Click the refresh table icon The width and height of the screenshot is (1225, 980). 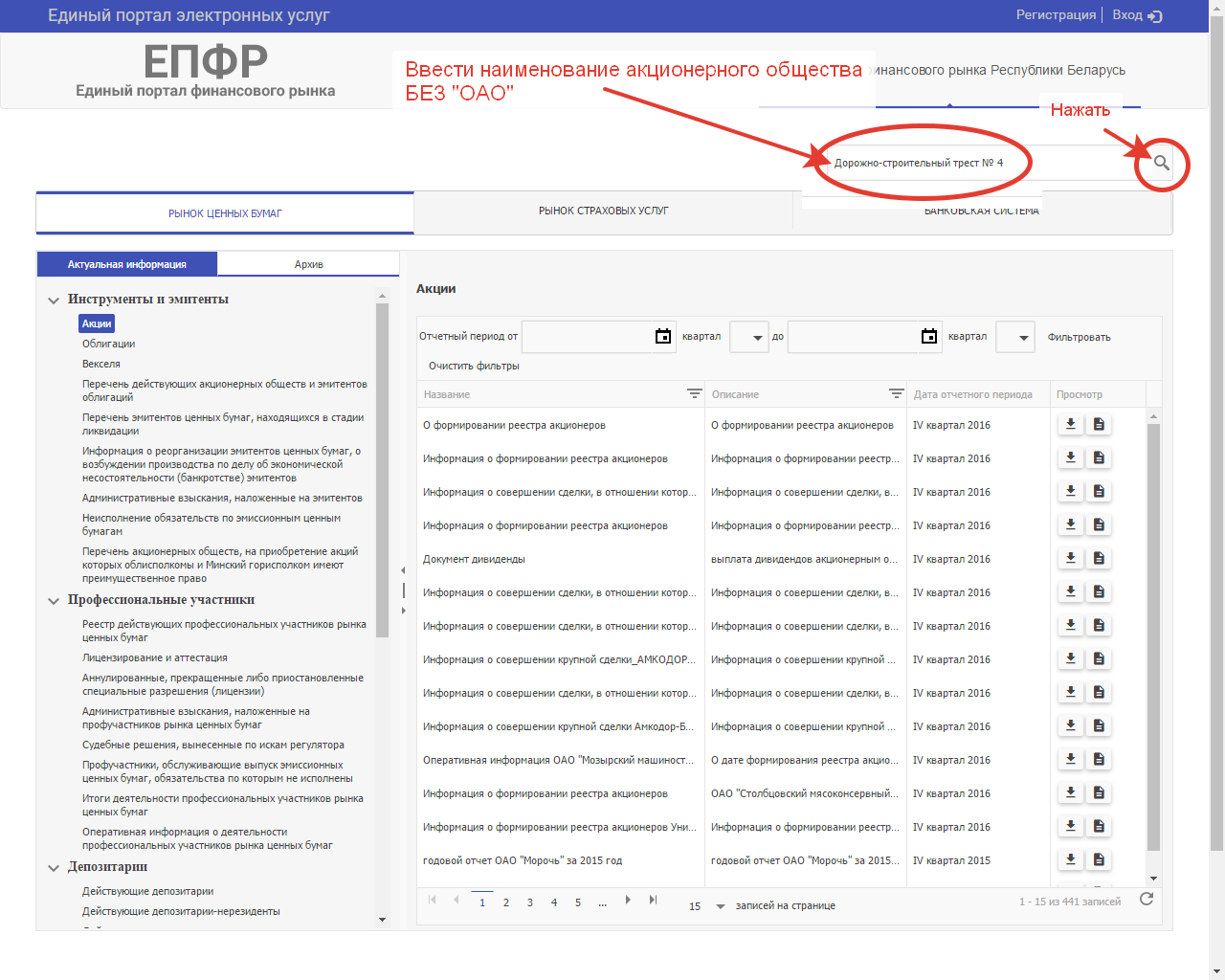pos(1146,899)
